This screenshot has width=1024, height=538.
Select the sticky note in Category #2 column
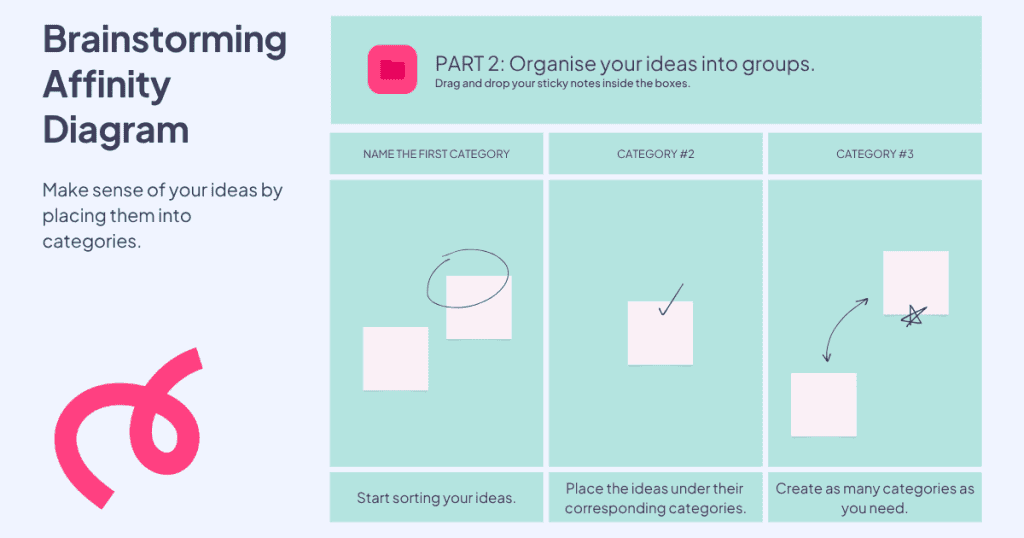pyautogui.click(x=660, y=335)
